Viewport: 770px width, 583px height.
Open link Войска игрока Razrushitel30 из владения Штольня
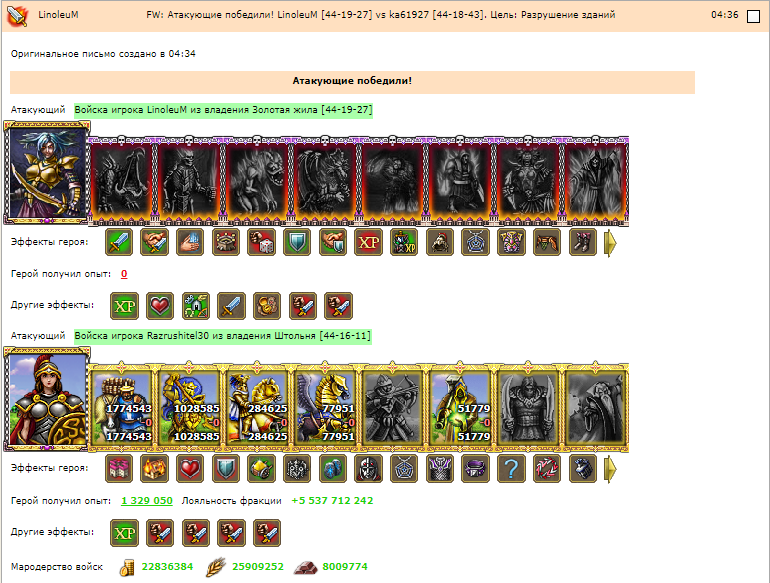(x=223, y=336)
